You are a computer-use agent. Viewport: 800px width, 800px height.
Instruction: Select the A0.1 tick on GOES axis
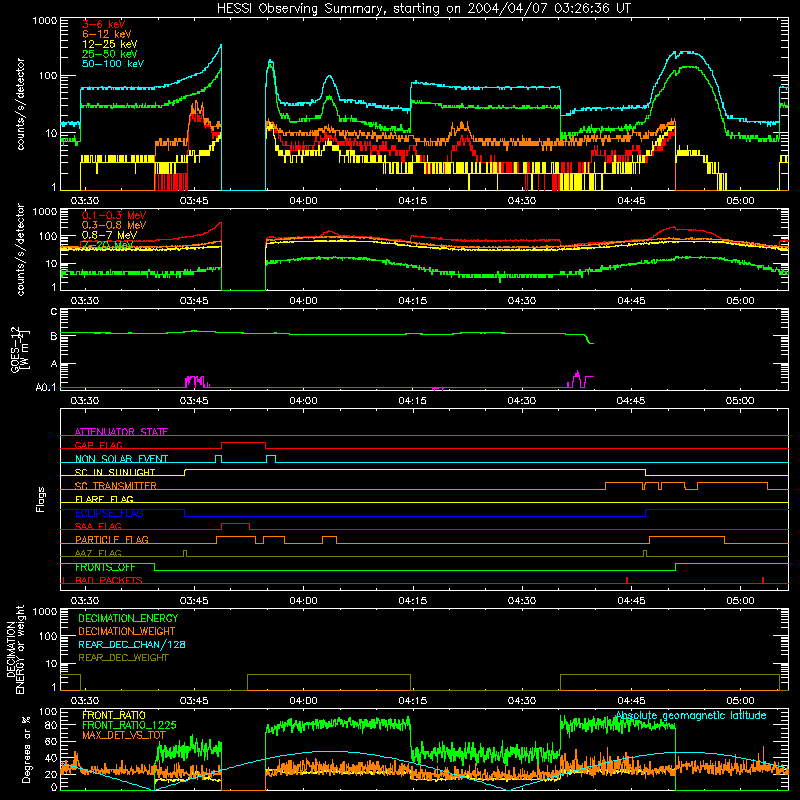[x=46, y=387]
